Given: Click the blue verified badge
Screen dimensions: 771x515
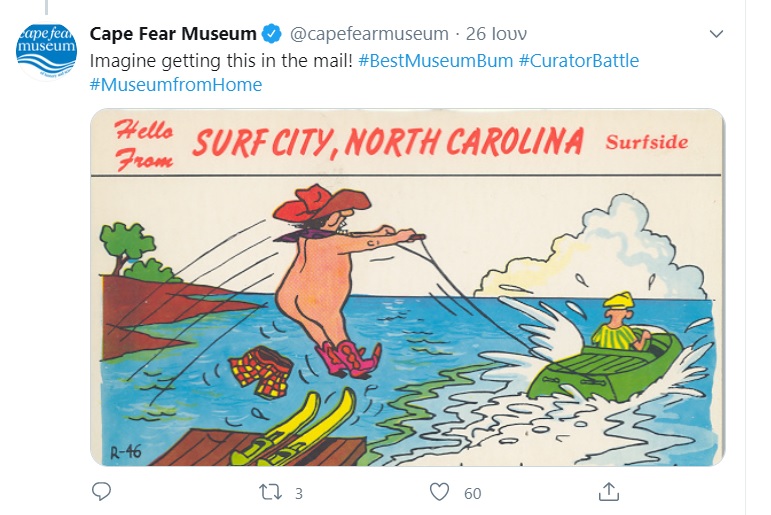Looking at the screenshot, I should pyautogui.click(x=272, y=35).
